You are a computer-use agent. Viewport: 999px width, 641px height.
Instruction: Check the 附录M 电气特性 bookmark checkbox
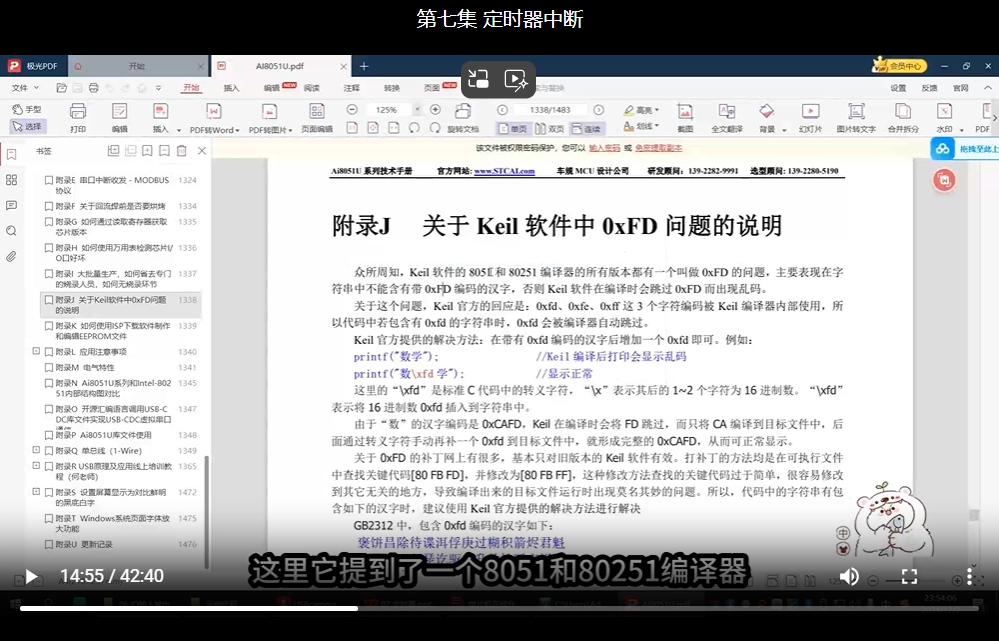pos(48,367)
